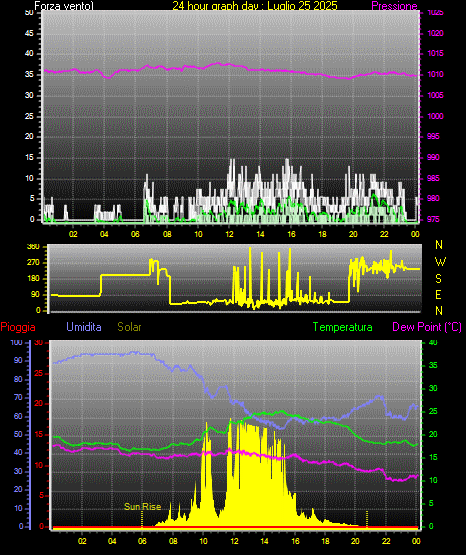The width and height of the screenshot is (466, 555).
Task: Click the Umidita legend label
Action: tap(84, 327)
